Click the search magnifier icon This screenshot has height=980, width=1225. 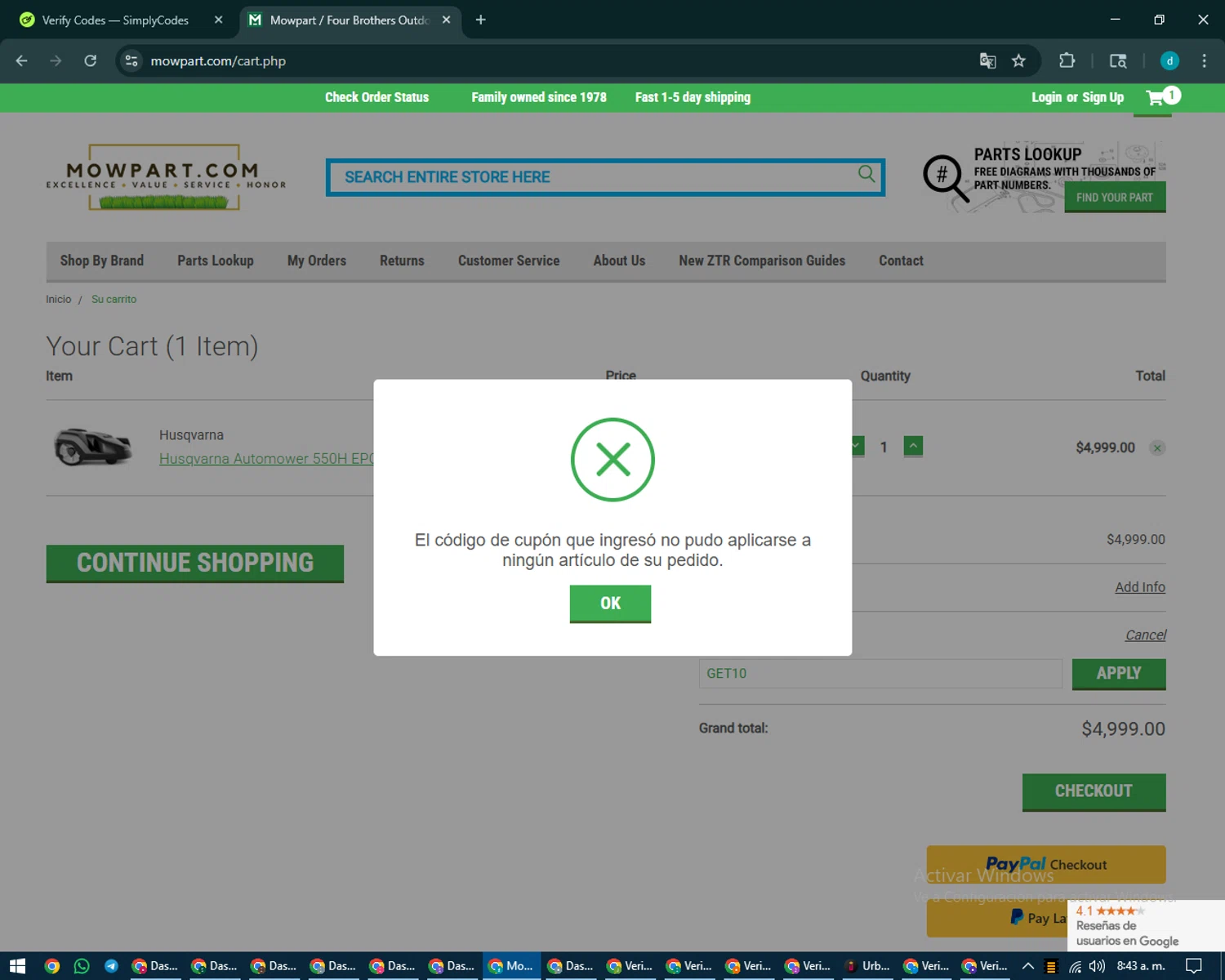(866, 174)
